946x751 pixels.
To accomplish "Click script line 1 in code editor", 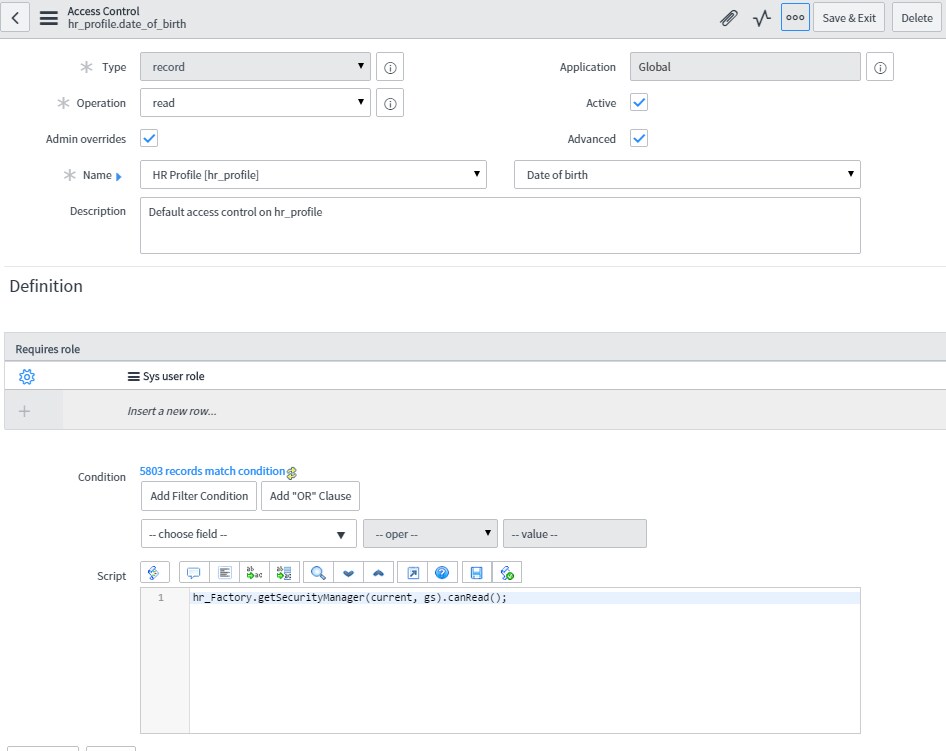I will (x=525, y=597).
